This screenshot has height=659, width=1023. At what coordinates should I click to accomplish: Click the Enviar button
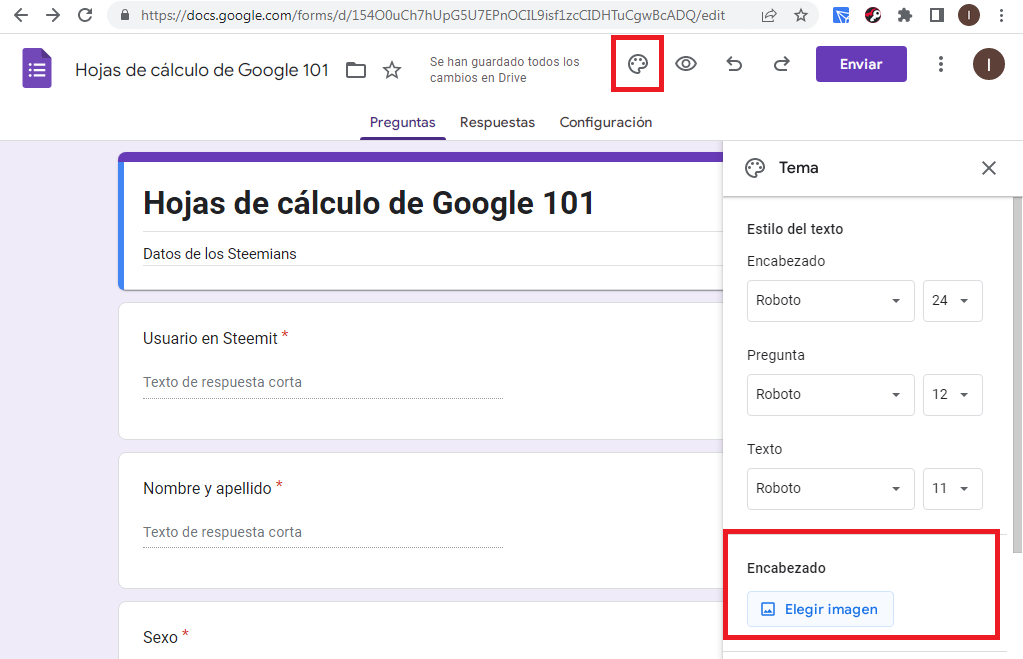pyautogui.click(x=861, y=64)
